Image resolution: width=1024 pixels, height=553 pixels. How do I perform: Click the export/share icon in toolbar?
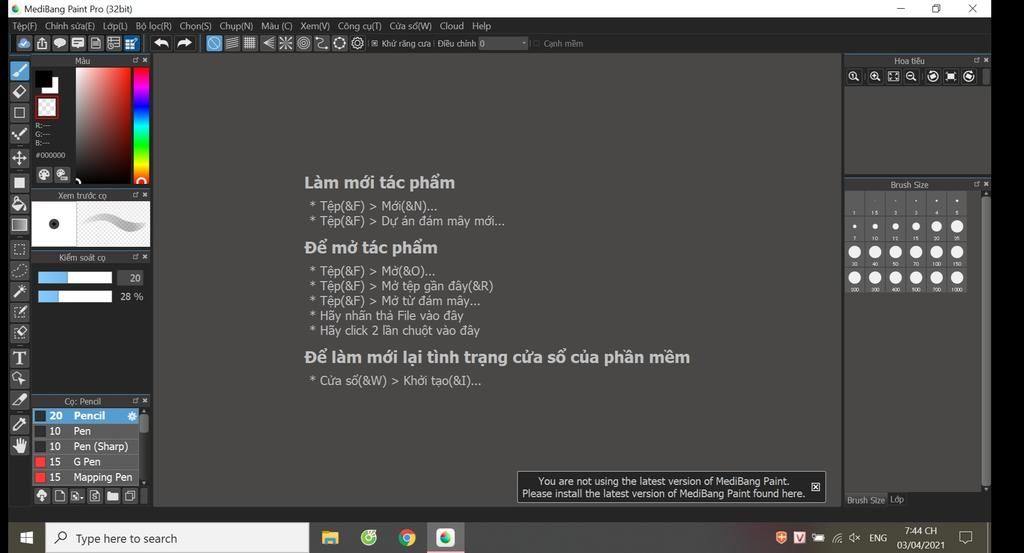pyautogui.click(x=42, y=43)
